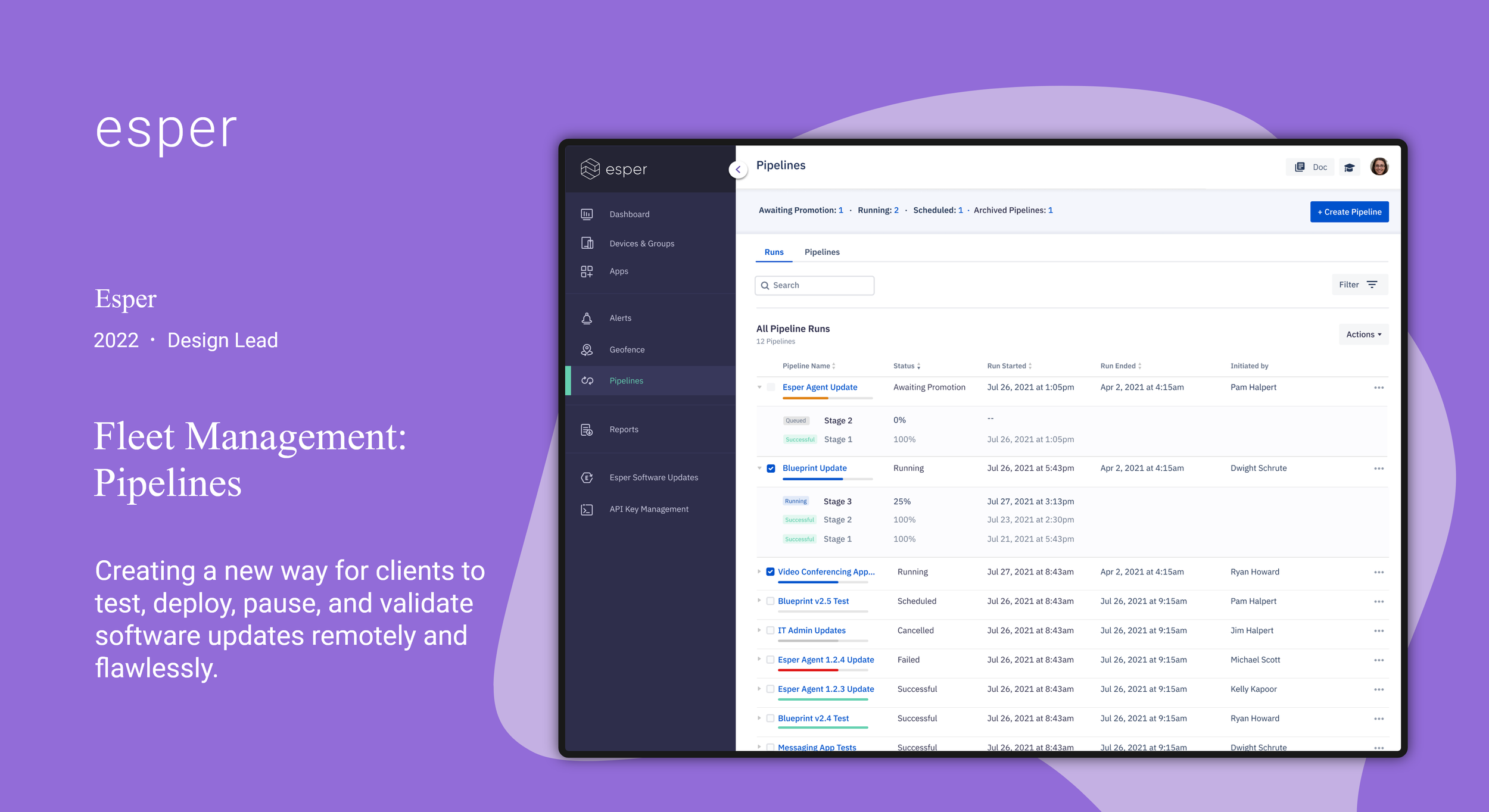The width and height of the screenshot is (1489, 812).
Task: Collapse the Blueprint Update stages
Action: click(759, 468)
